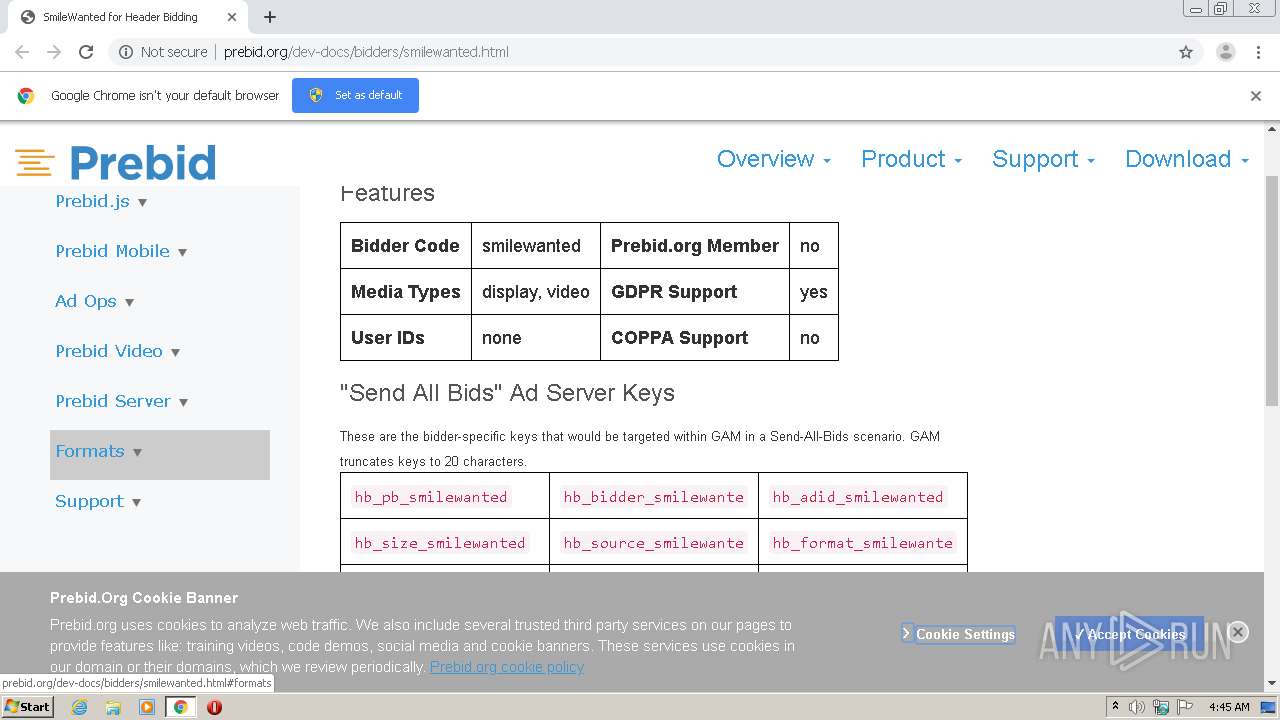Screen dimensions: 1280x720
Task: Click the hb_size_smilewanted key
Action: pyautogui.click(x=440, y=543)
